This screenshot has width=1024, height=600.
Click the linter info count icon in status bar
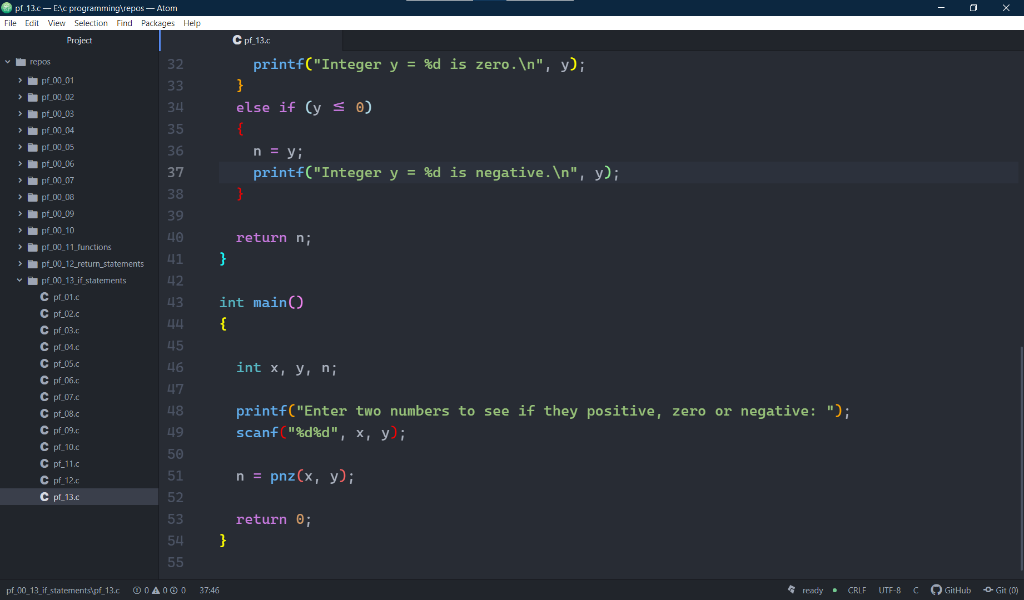[174, 590]
